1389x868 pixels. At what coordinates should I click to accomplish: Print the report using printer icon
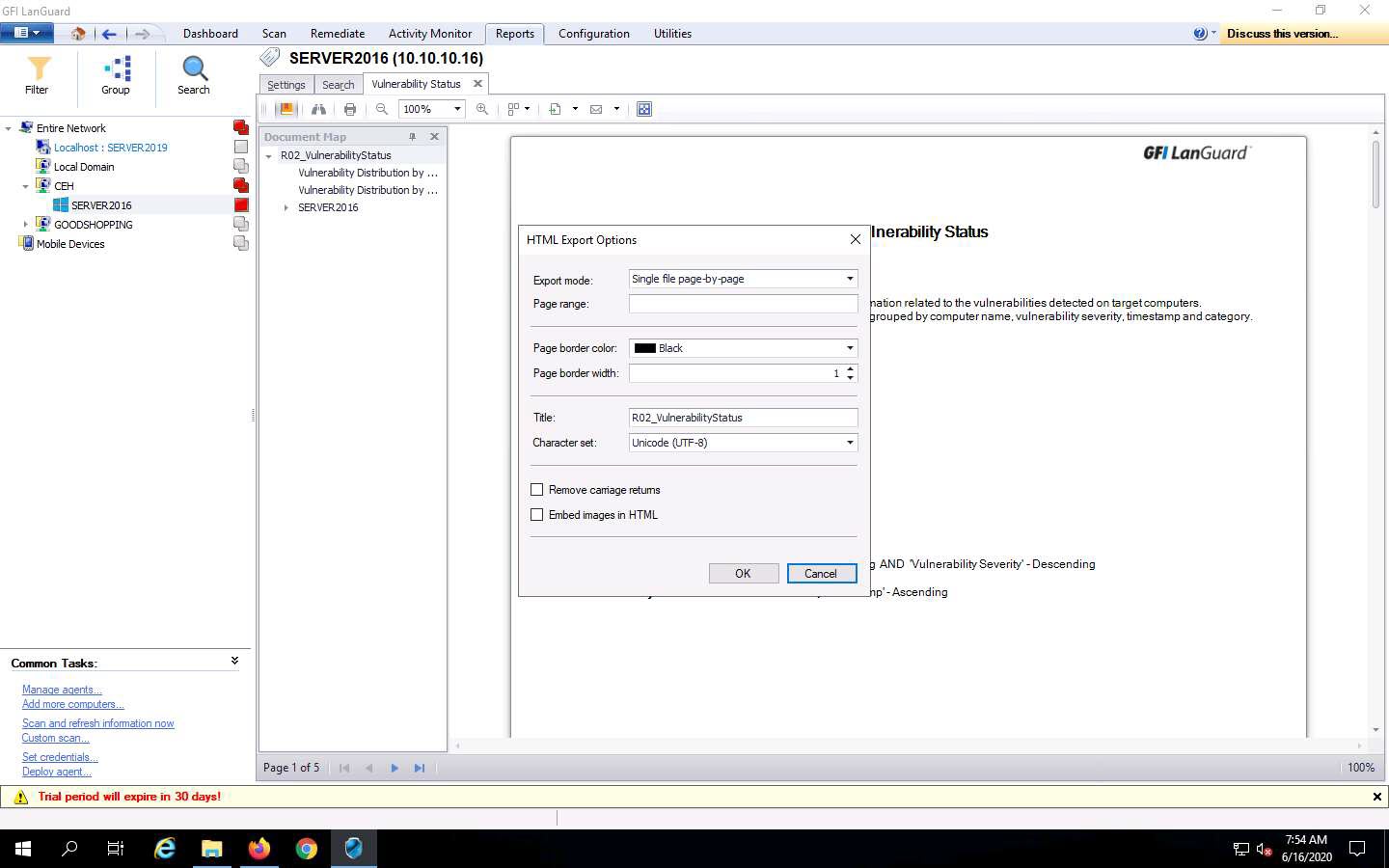350,109
